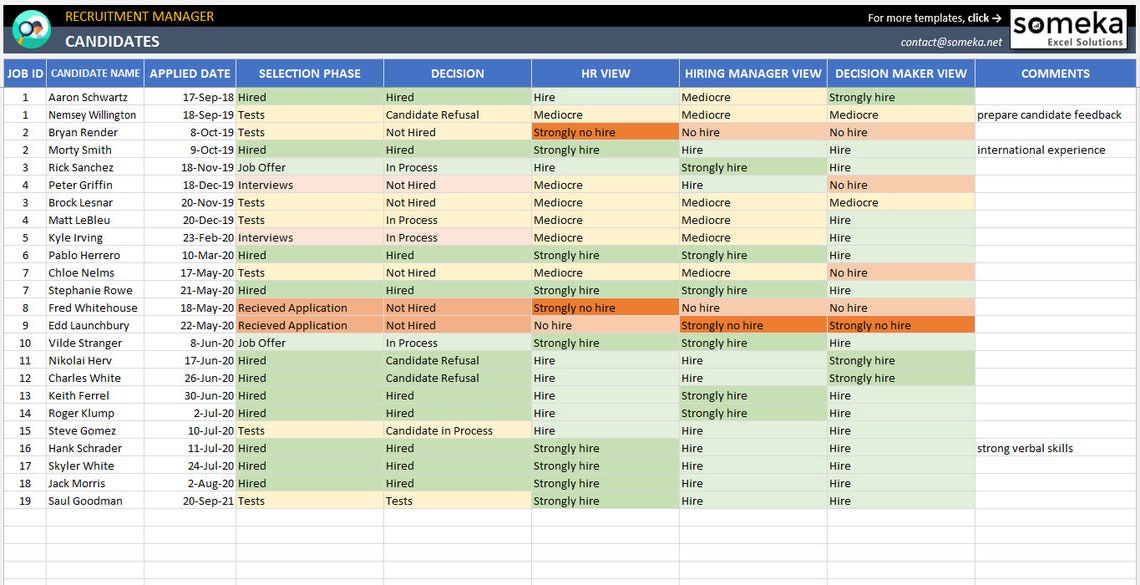Image resolution: width=1140 pixels, height=585 pixels.
Task: Select the SELECTION PHASE column header
Action: (307, 73)
